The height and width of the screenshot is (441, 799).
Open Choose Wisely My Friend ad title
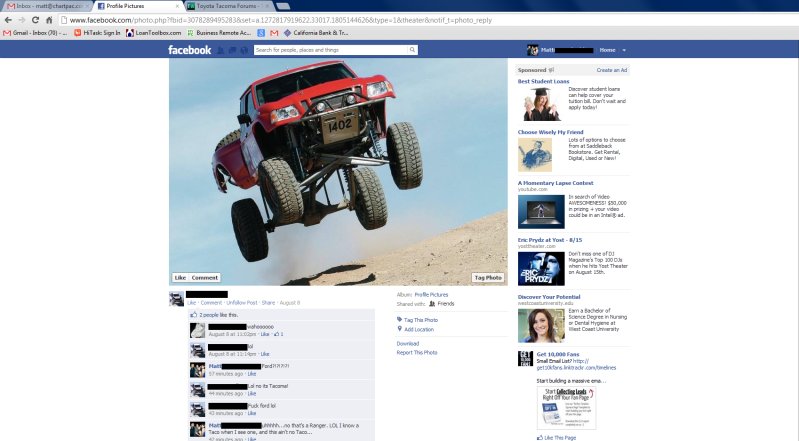pos(550,132)
